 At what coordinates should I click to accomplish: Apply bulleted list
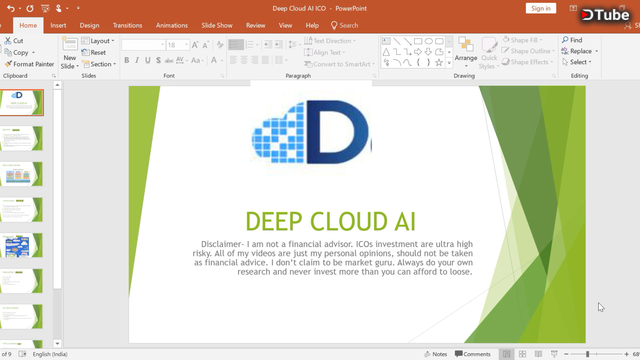point(236,44)
